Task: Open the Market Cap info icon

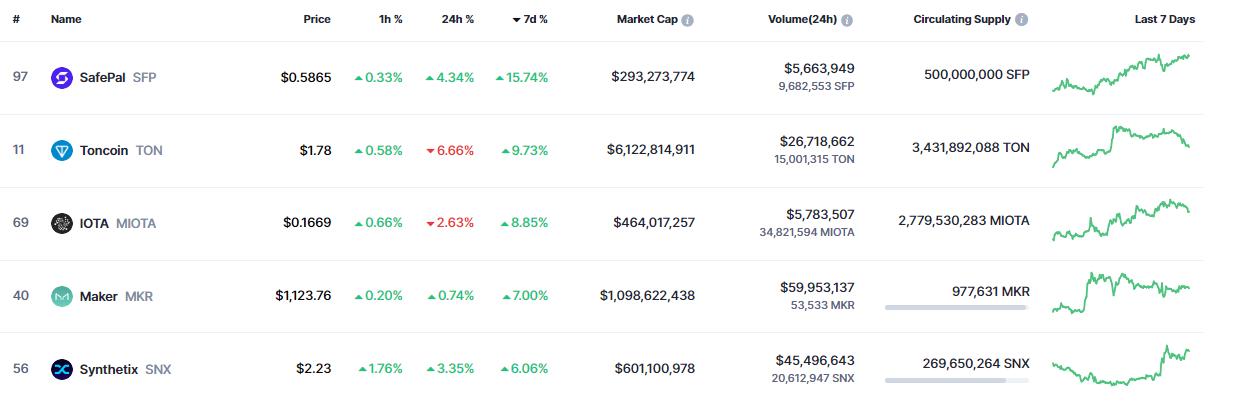Action: pos(688,20)
